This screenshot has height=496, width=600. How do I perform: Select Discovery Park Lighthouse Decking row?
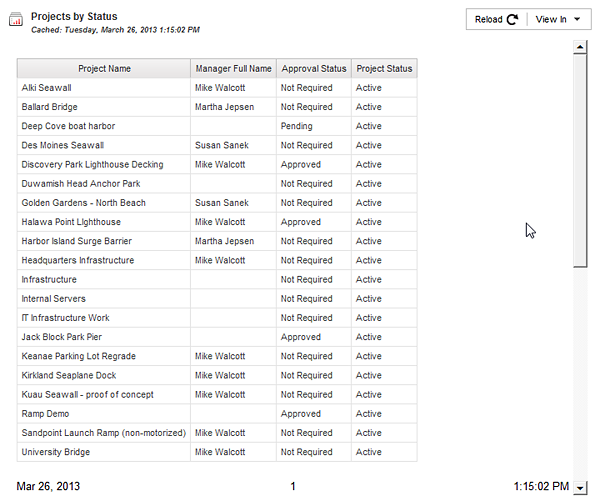tap(92, 164)
